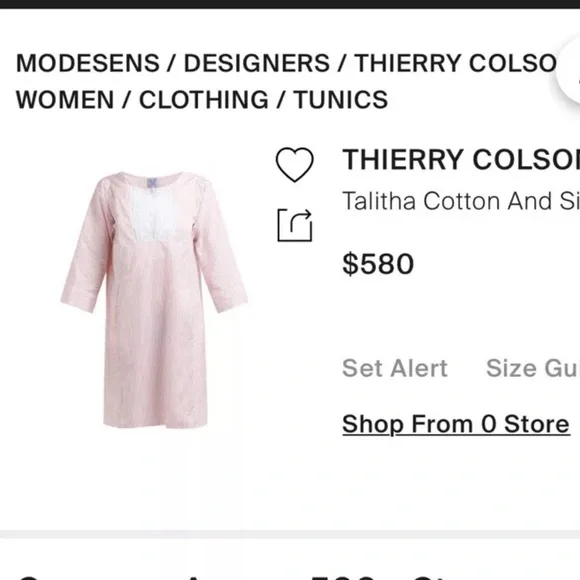580x580 pixels.
Task: View the pink tunic dress product photo
Action: [154, 300]
